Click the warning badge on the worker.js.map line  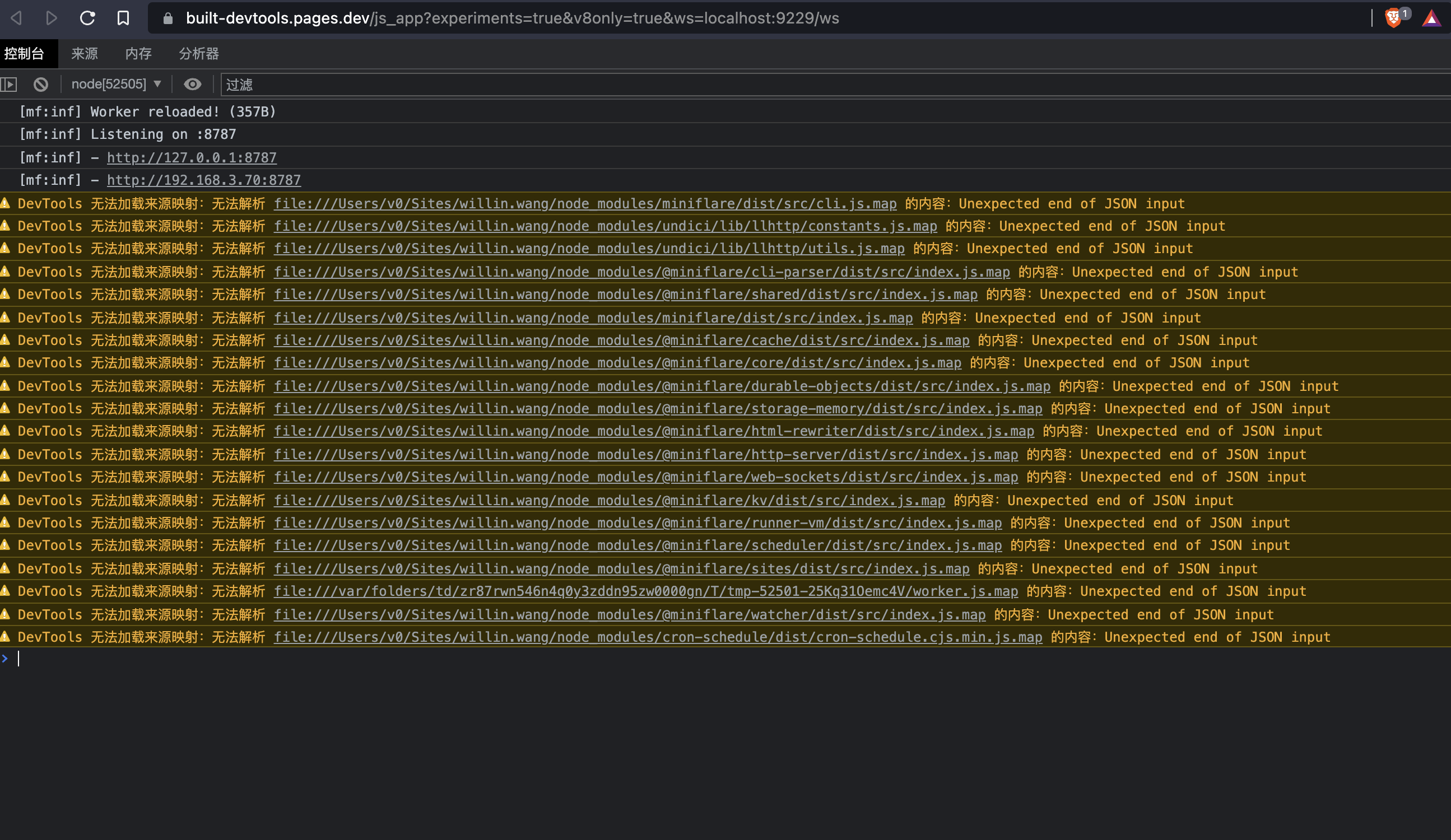pos(6,591)
